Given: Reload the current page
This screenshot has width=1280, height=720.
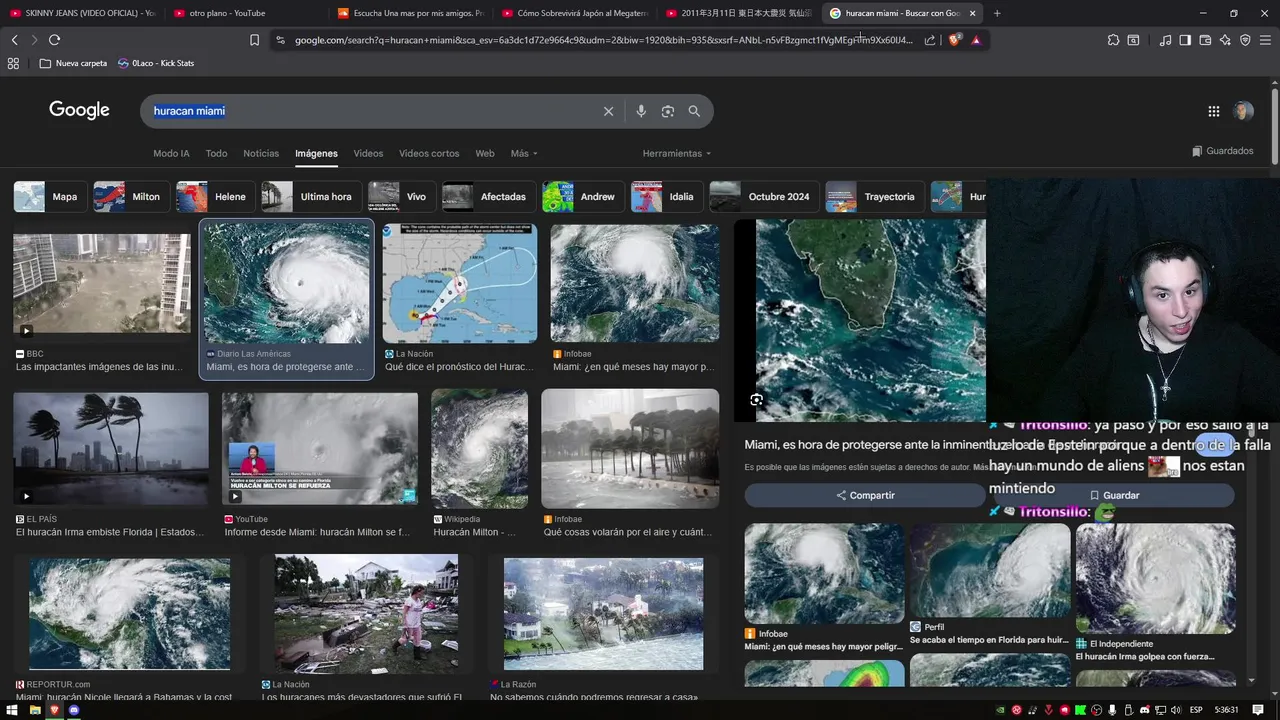Looking at the screenshot, I should click(54, 40).
